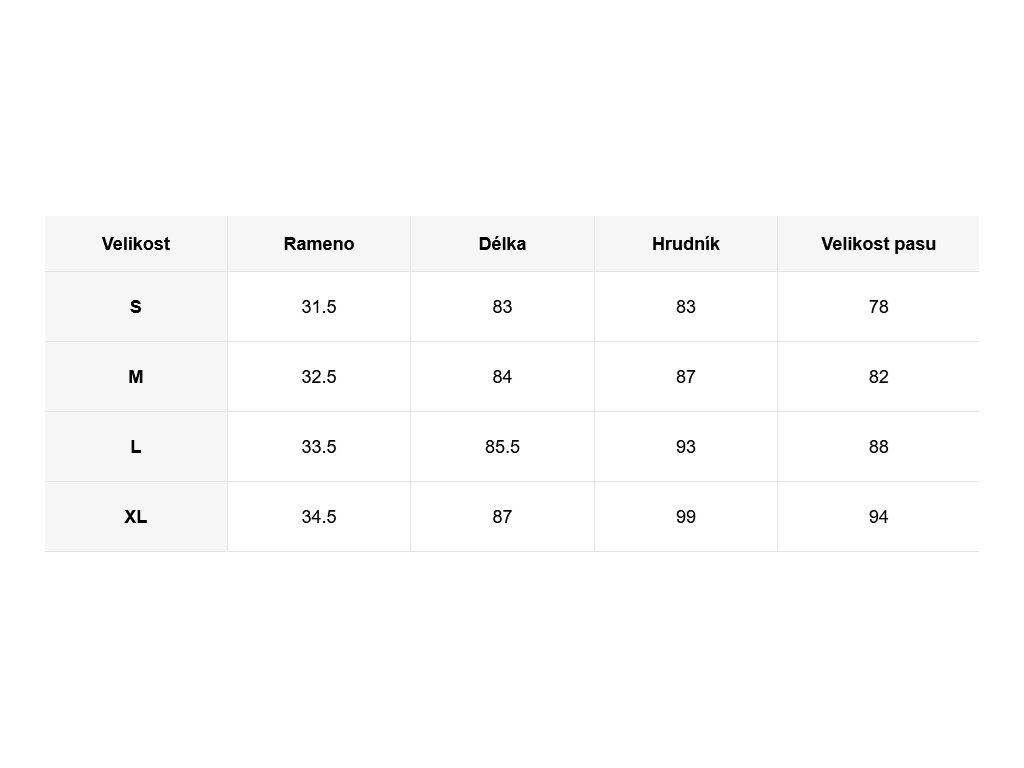1024x768 pixels.
Task: Click the 82 waist cell
Action: click(878, 377)
